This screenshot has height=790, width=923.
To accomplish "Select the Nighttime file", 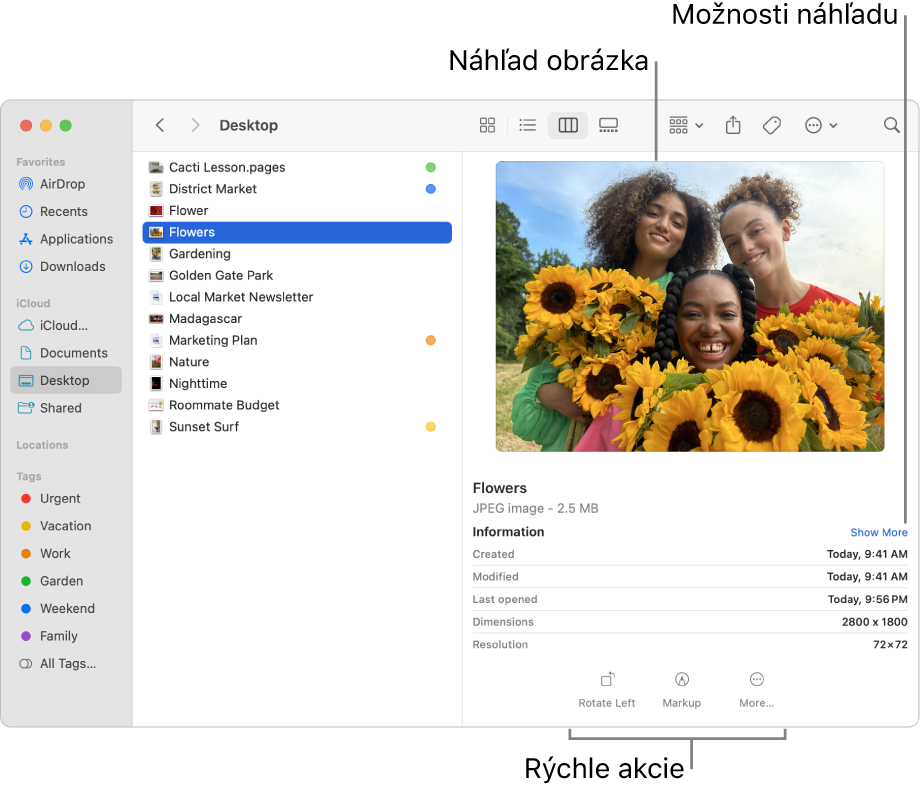I will 297,384.
